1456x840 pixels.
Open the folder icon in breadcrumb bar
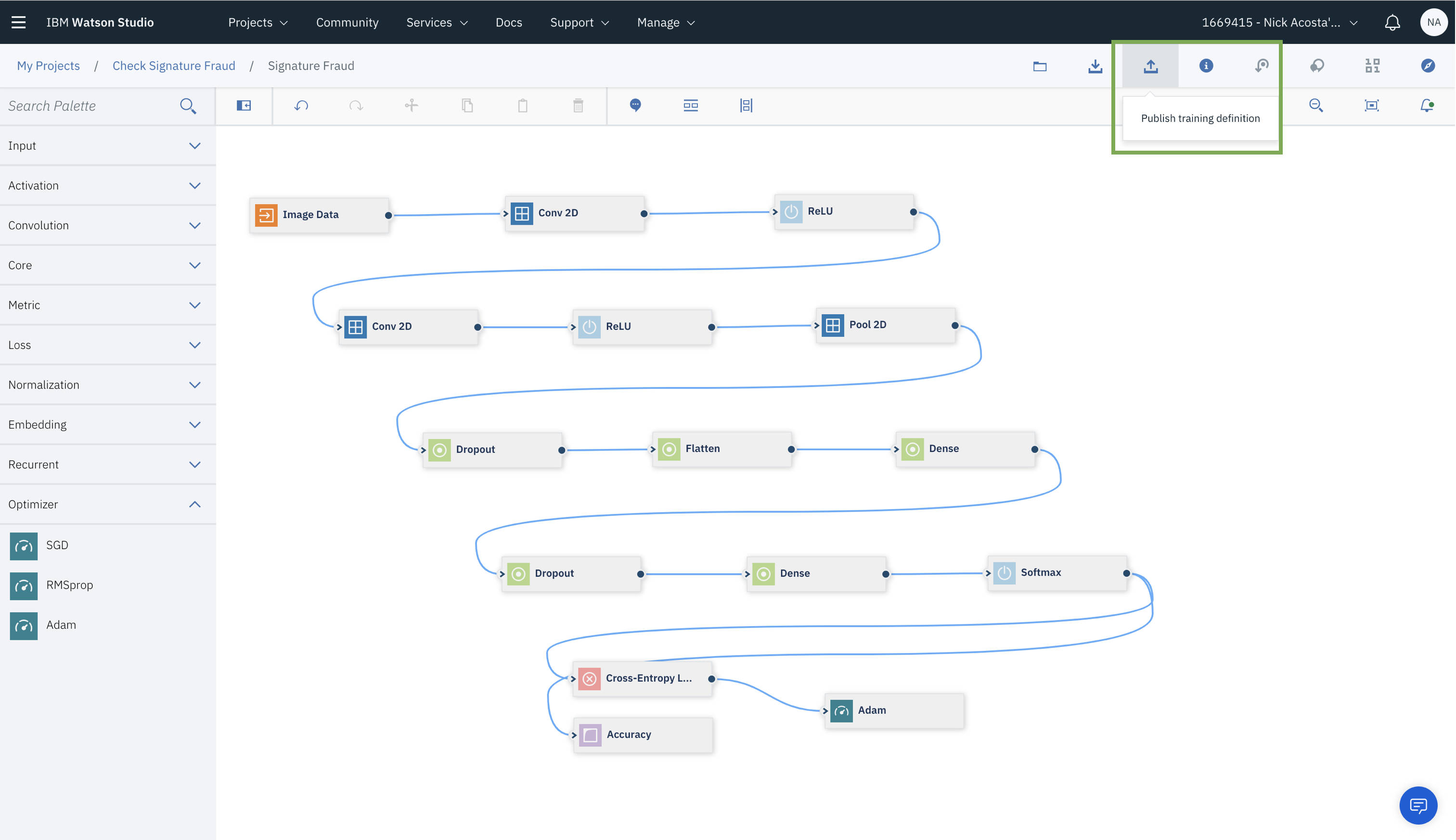[1040, 66]
